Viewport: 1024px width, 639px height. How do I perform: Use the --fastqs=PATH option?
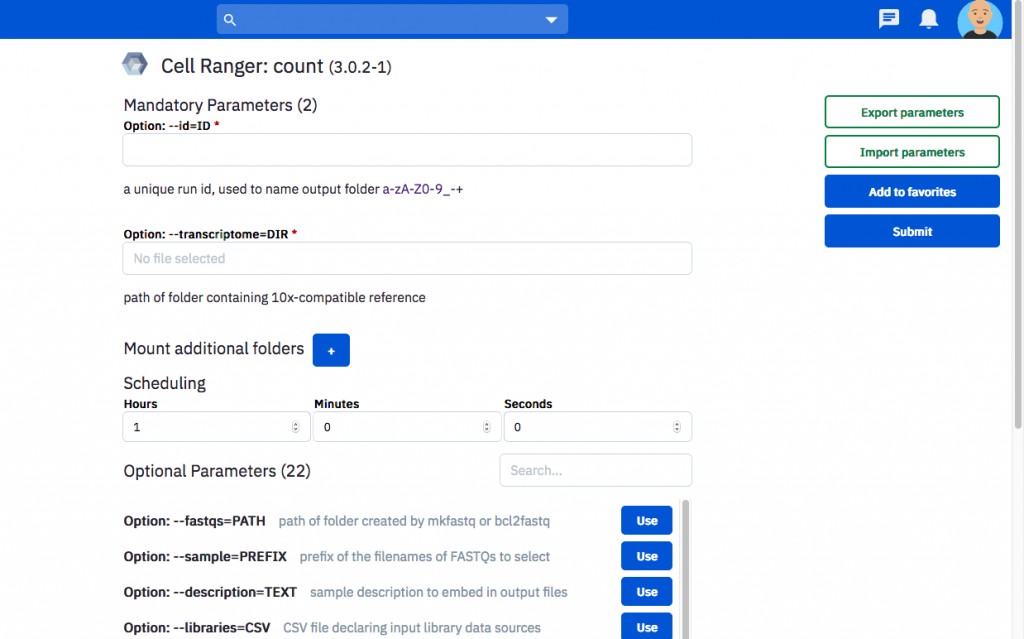(x=647, y=521)
